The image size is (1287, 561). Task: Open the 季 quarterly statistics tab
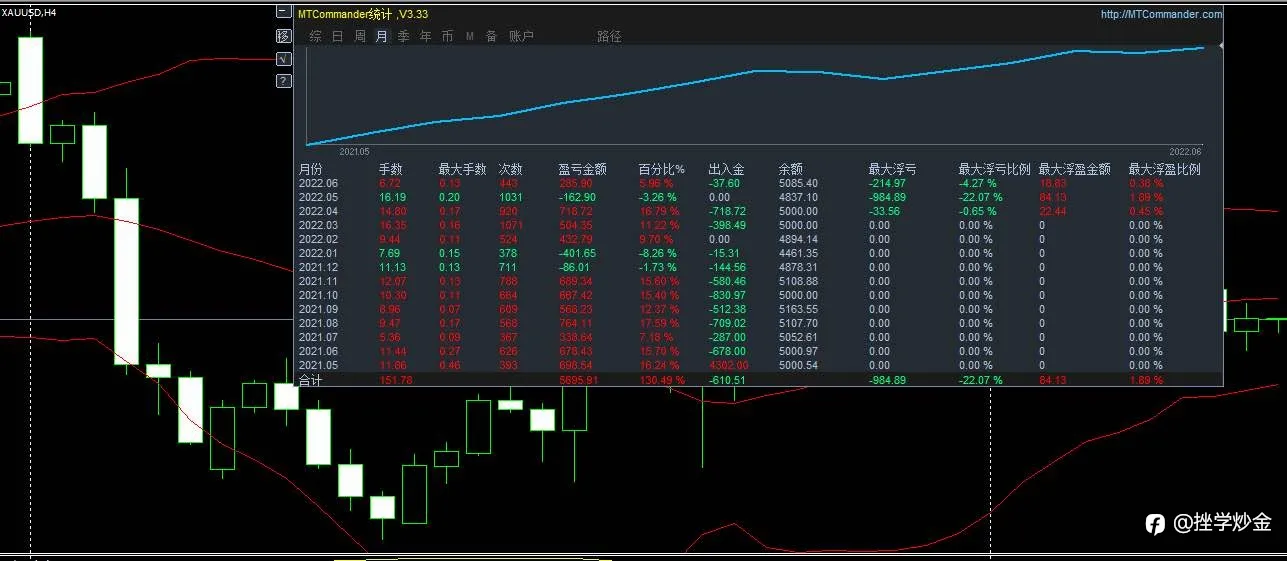pos(404,36)
